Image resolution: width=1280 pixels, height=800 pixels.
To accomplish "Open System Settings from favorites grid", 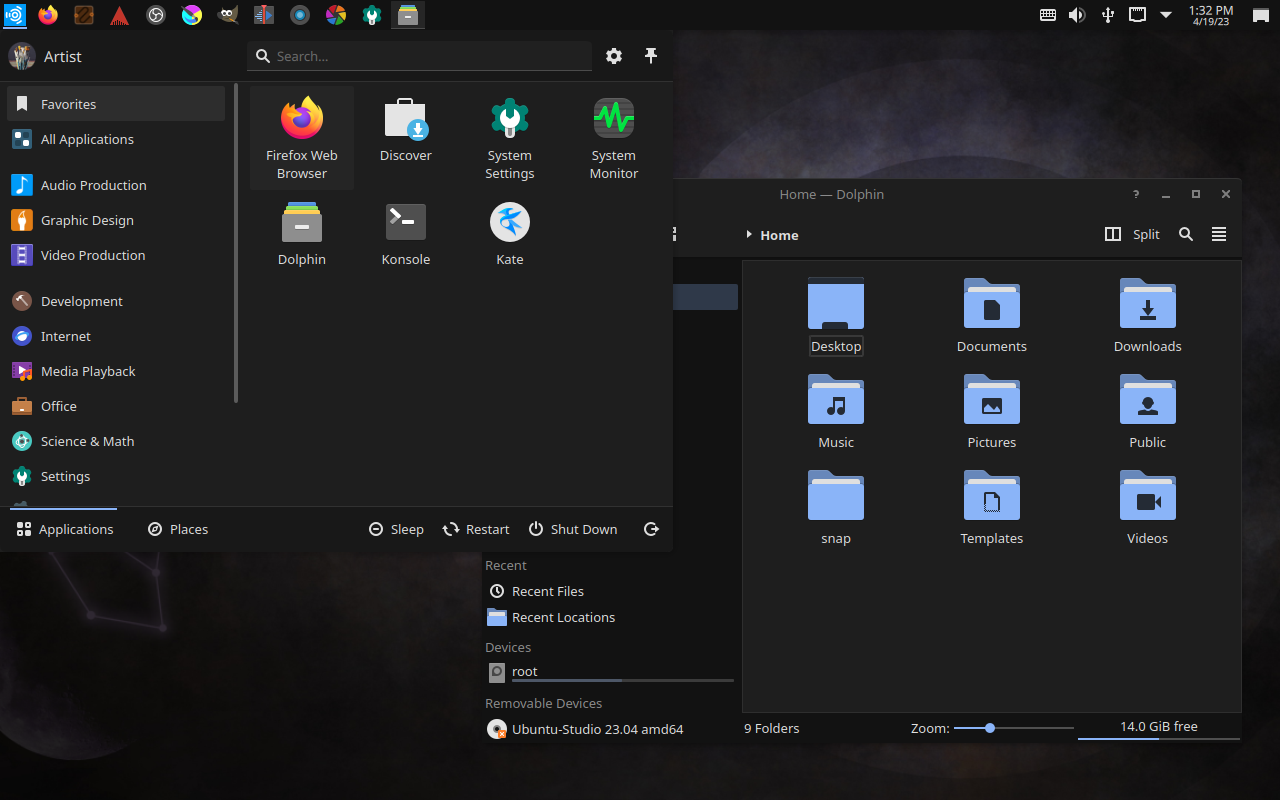I will click(x=509, y=138).
